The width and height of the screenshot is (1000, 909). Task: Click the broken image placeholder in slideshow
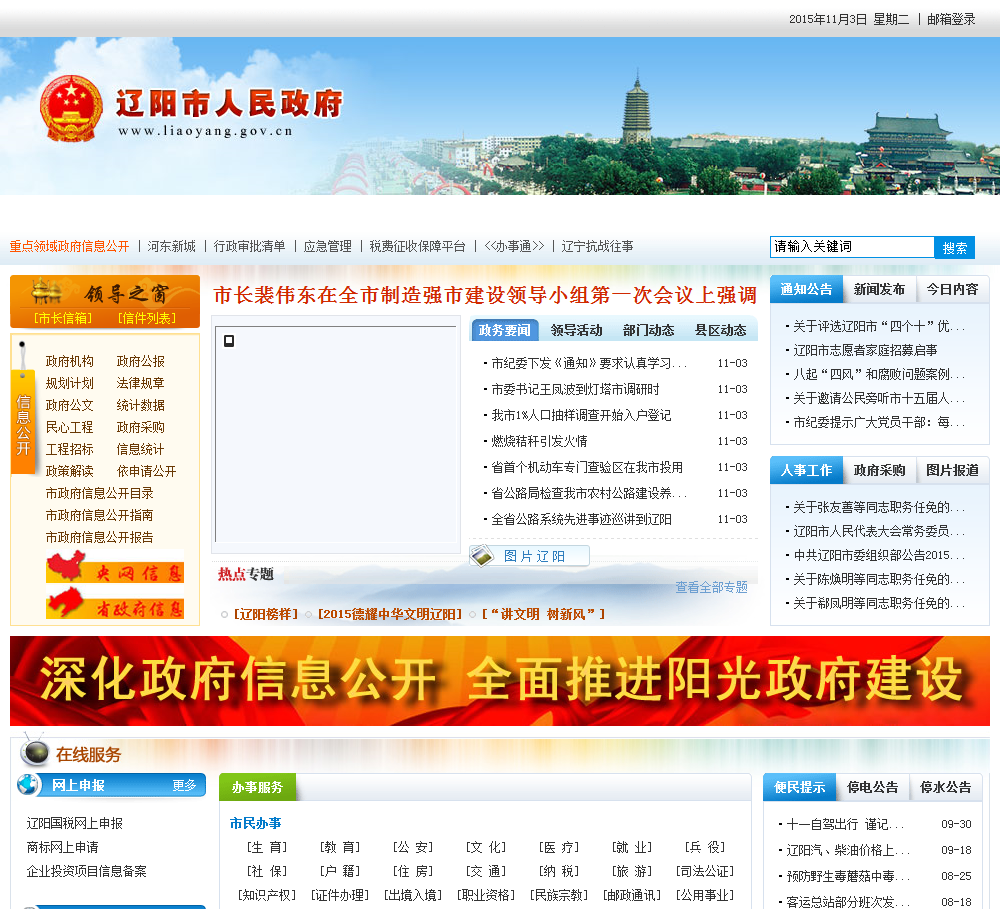(x=229, y=341)
